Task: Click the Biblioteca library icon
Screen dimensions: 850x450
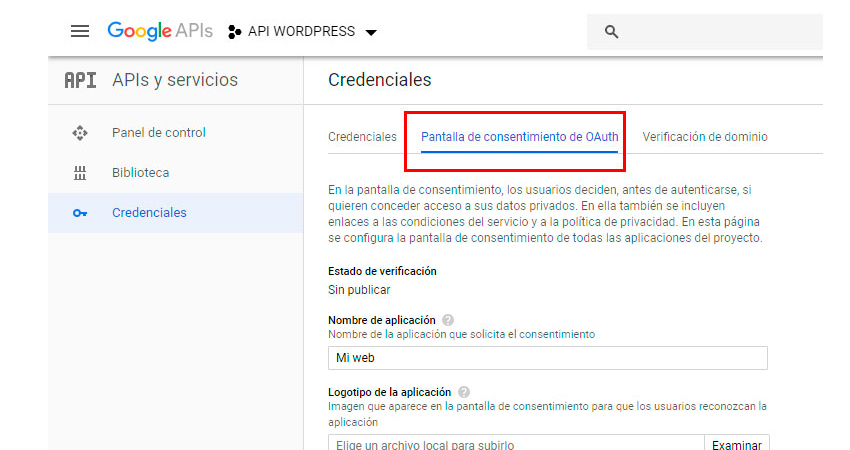Action: pos(80,173)
